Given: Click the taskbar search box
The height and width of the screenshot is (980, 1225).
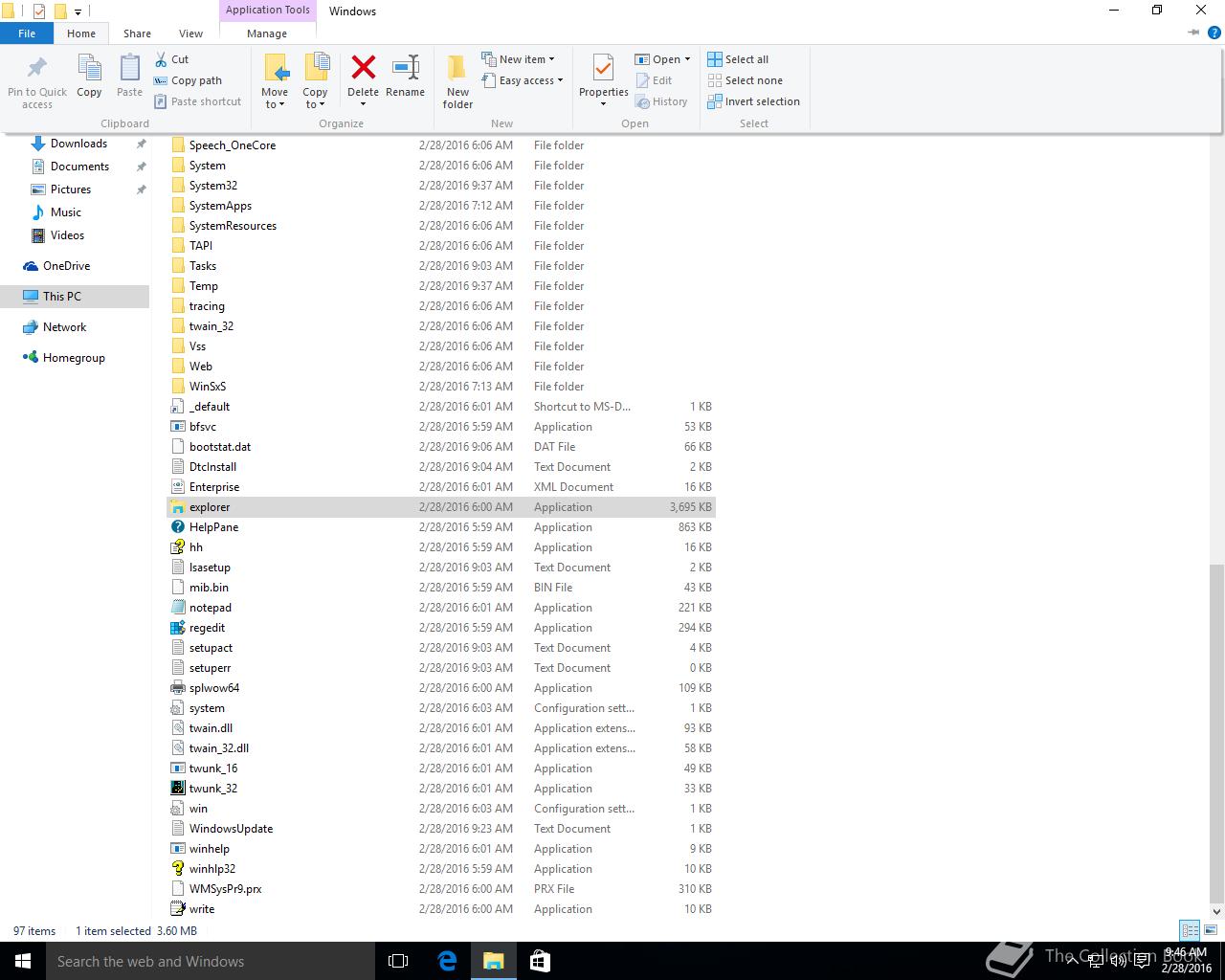Looking at the screenshot, I should (211, 961).
